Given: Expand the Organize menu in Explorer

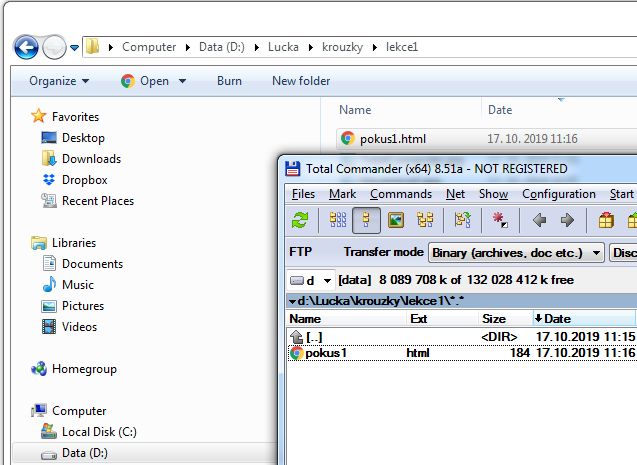Looking at the screenshot, I should (59, 81).
